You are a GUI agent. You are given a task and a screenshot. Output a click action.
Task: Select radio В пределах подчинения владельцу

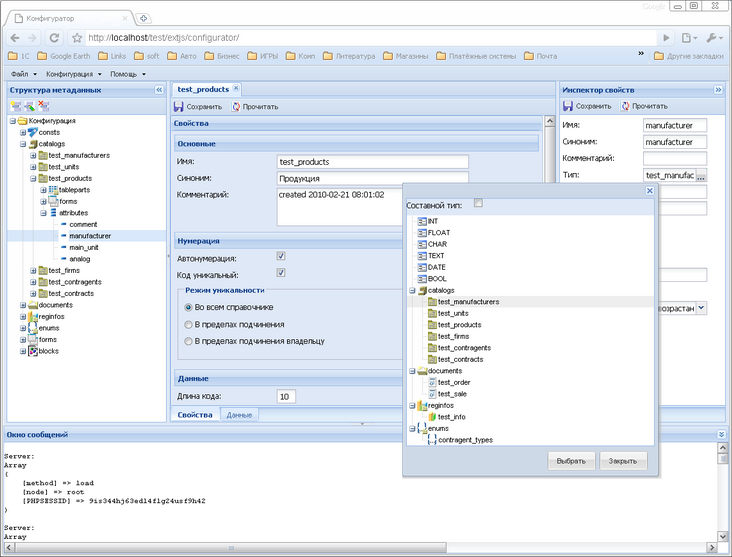(x=188, y=341)
